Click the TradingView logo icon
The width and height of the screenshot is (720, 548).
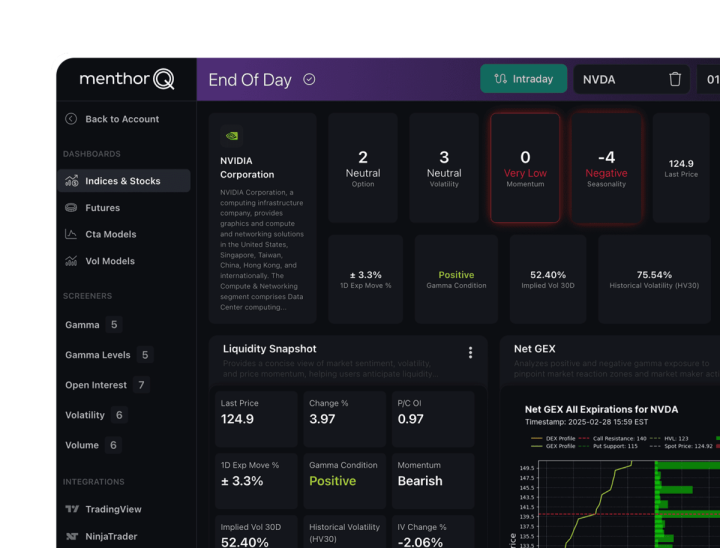(x=72, y=509)
